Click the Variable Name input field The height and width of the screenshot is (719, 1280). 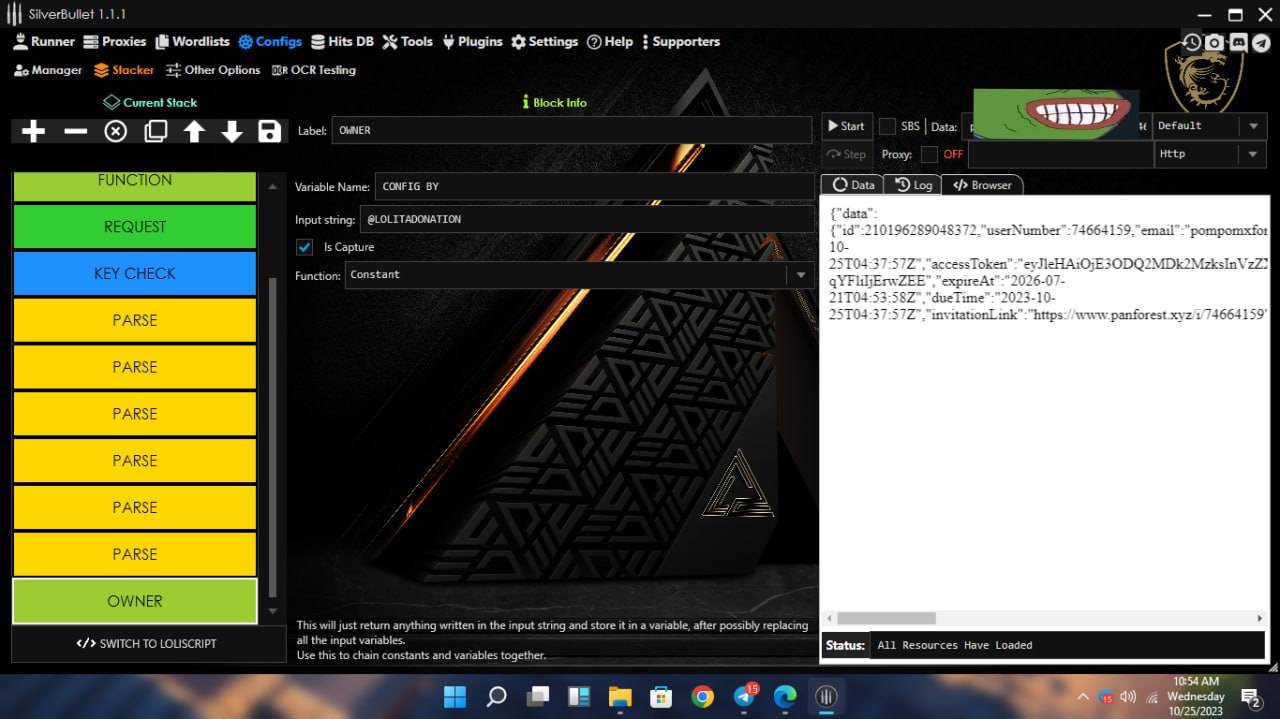click(x=593, y=186)
